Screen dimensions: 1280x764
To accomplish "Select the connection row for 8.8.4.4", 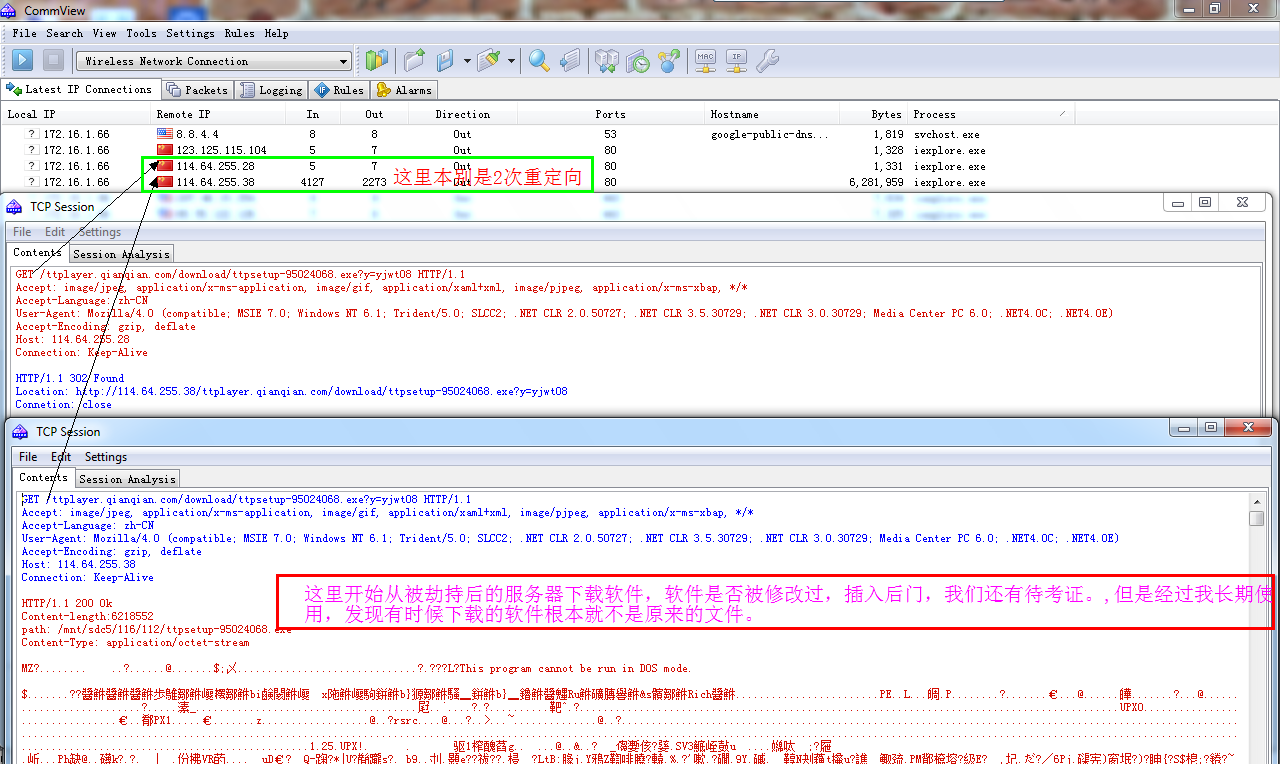I will tap(538, 134).
